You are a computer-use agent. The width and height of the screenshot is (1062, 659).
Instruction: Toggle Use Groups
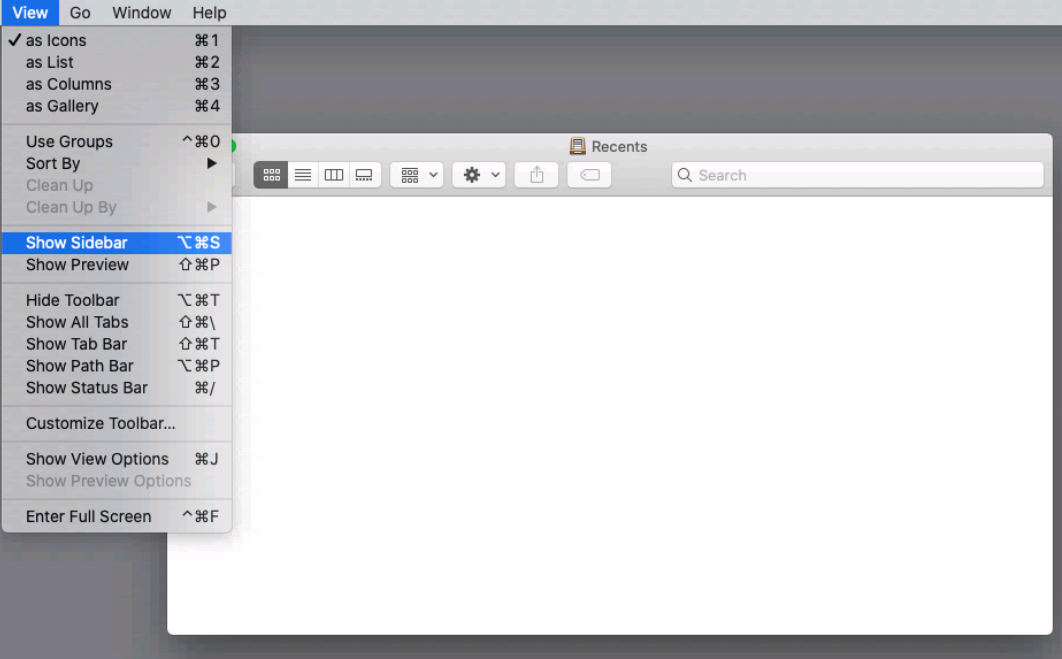tap(116, 142)
